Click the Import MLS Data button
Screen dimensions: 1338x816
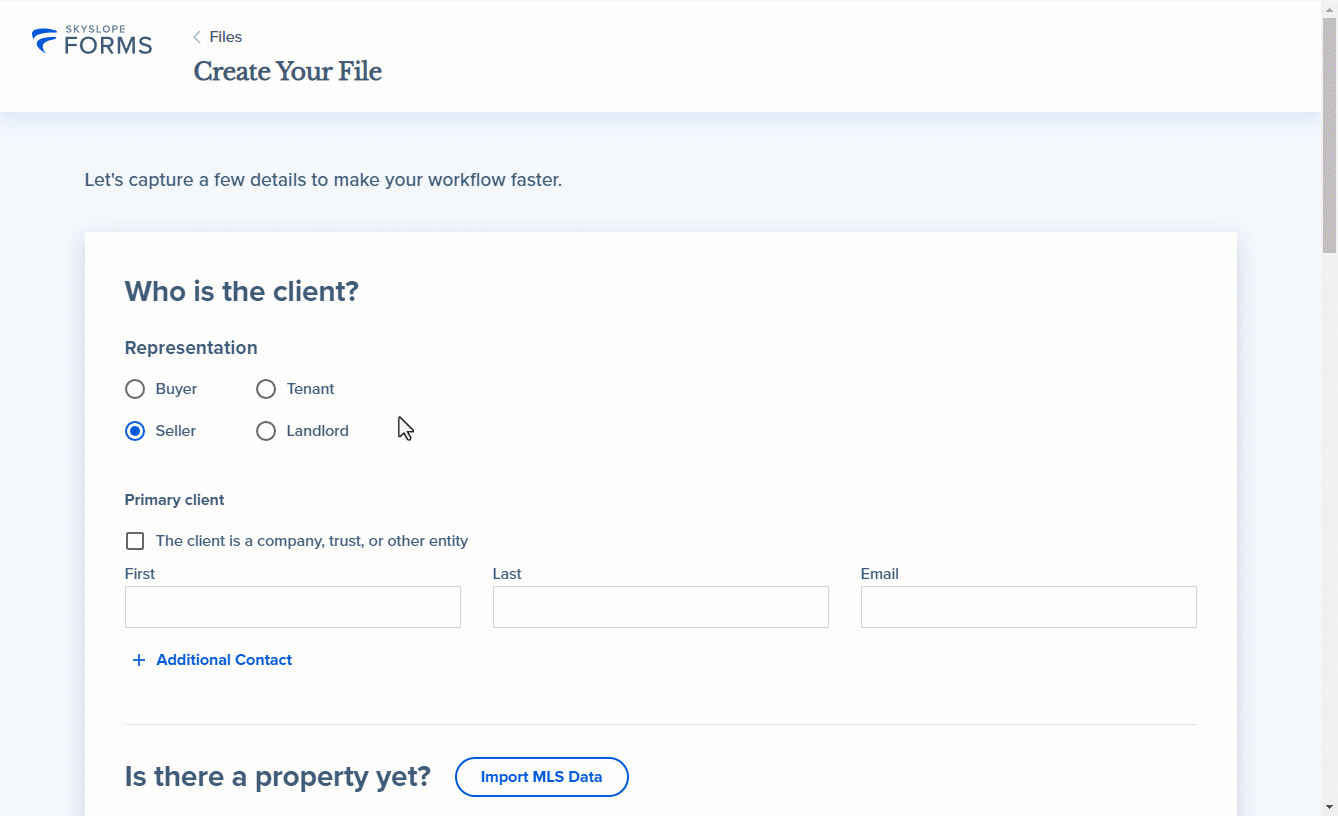542,777
